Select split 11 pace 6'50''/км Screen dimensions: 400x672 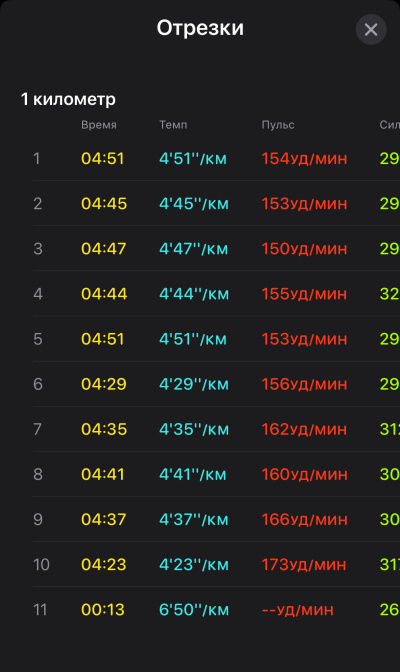tap(194, 610)
